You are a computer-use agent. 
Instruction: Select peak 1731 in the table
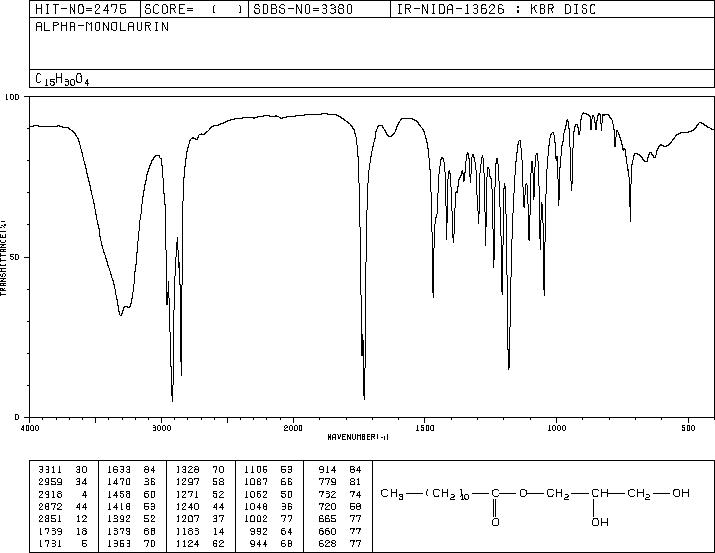pos(62,544)
